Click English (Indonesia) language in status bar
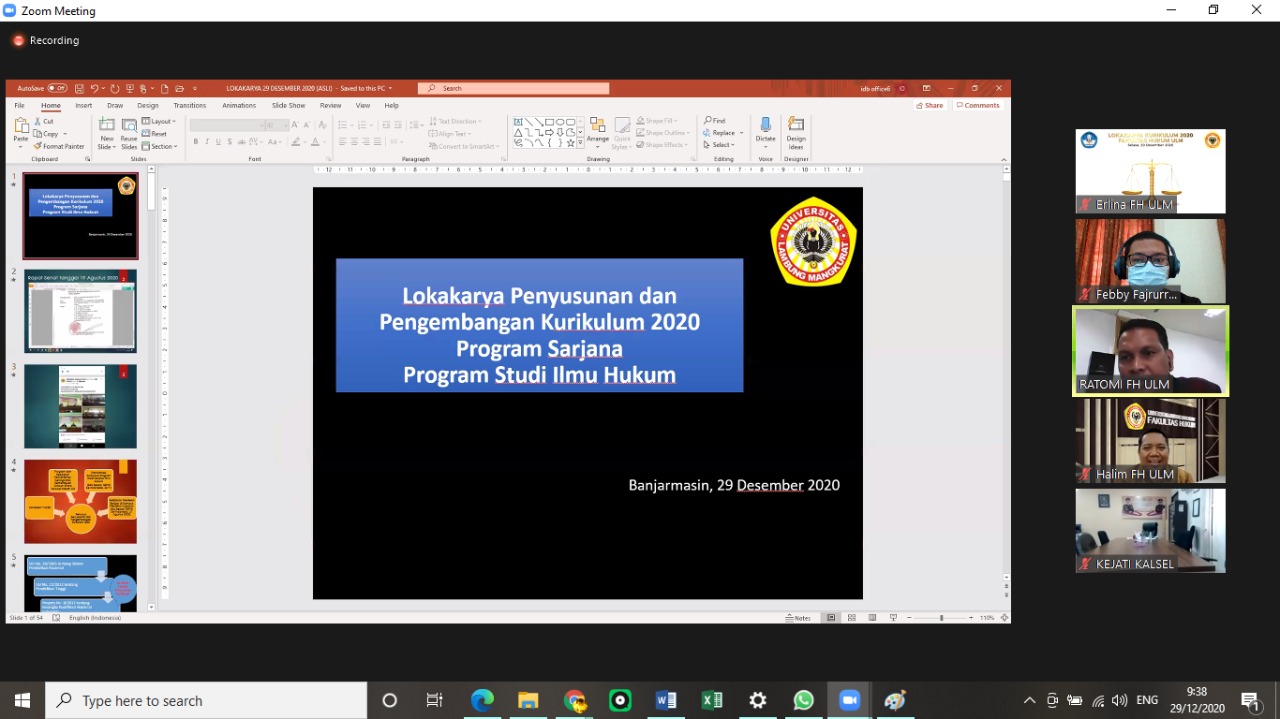 [94, 618]
